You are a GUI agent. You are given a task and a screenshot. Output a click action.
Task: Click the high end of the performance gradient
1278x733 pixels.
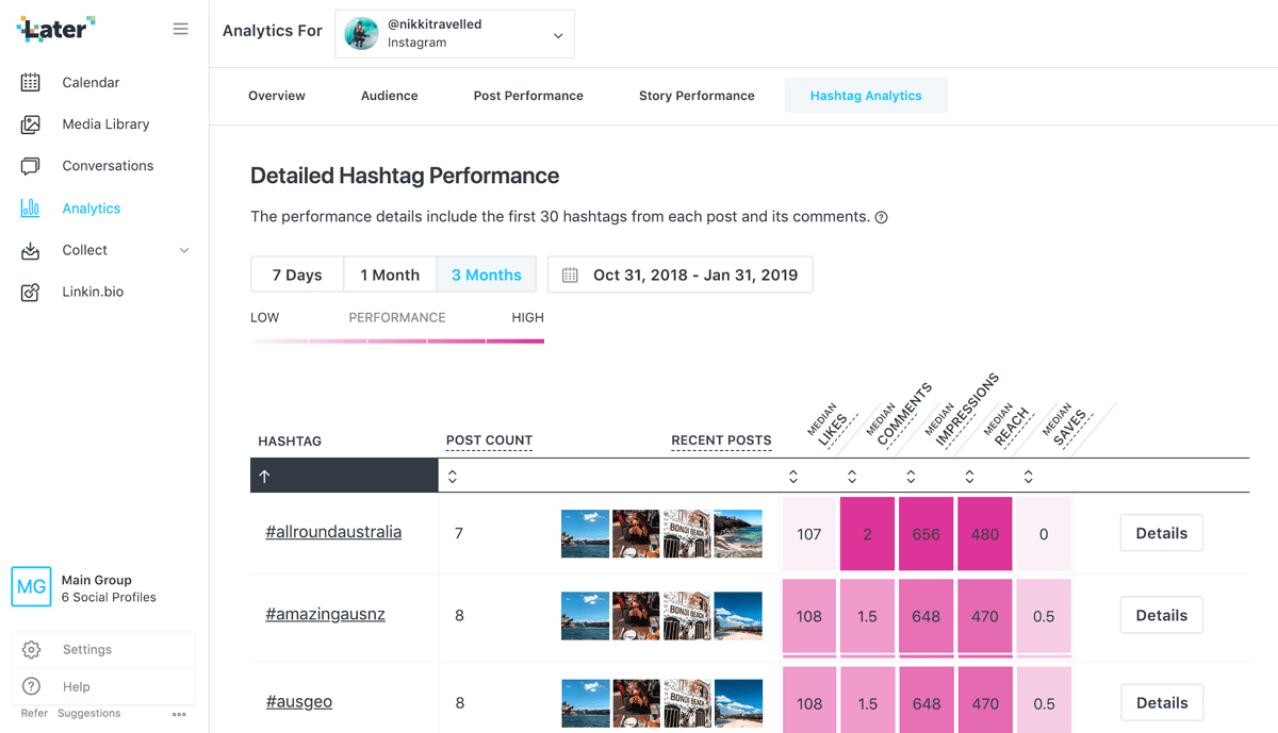click(x=527, y=342)
